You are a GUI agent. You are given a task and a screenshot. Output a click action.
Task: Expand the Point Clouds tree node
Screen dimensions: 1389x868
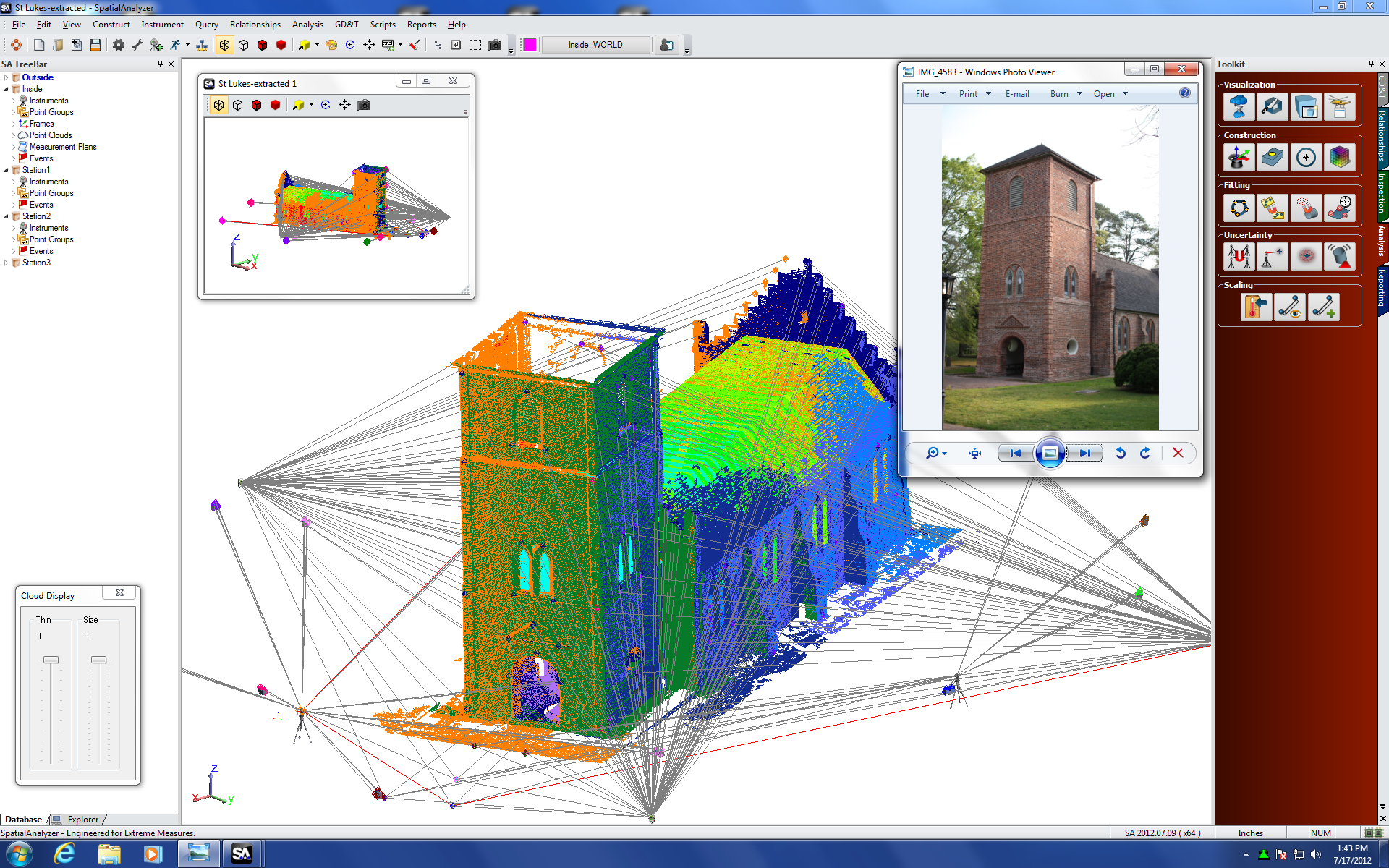(12, 135)
